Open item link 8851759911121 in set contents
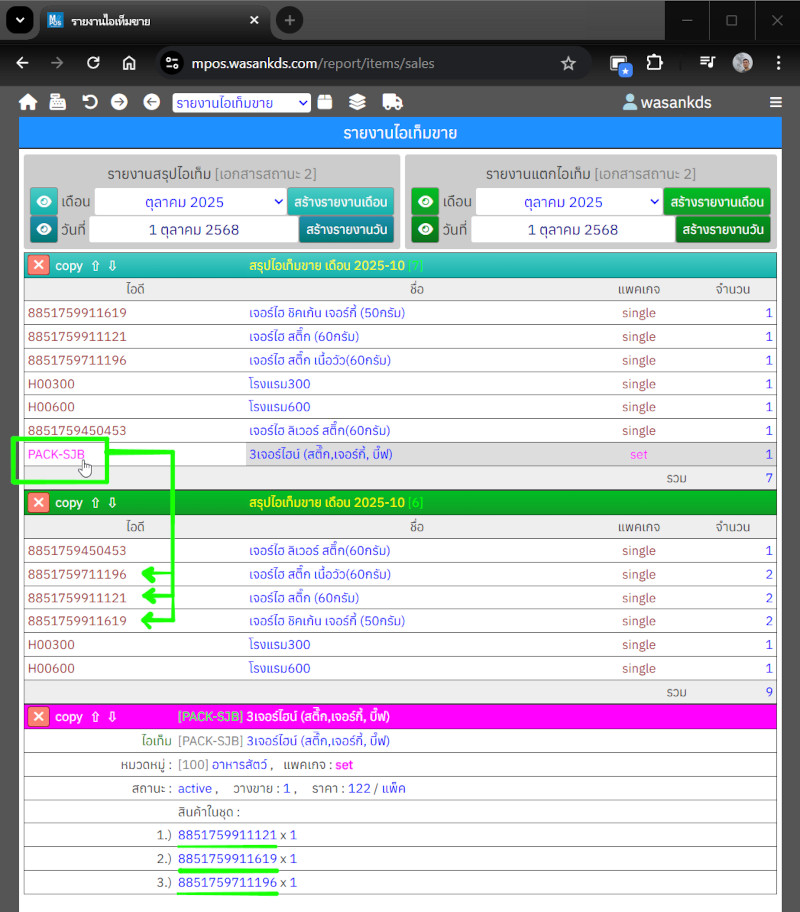 (x=227, y=835)
